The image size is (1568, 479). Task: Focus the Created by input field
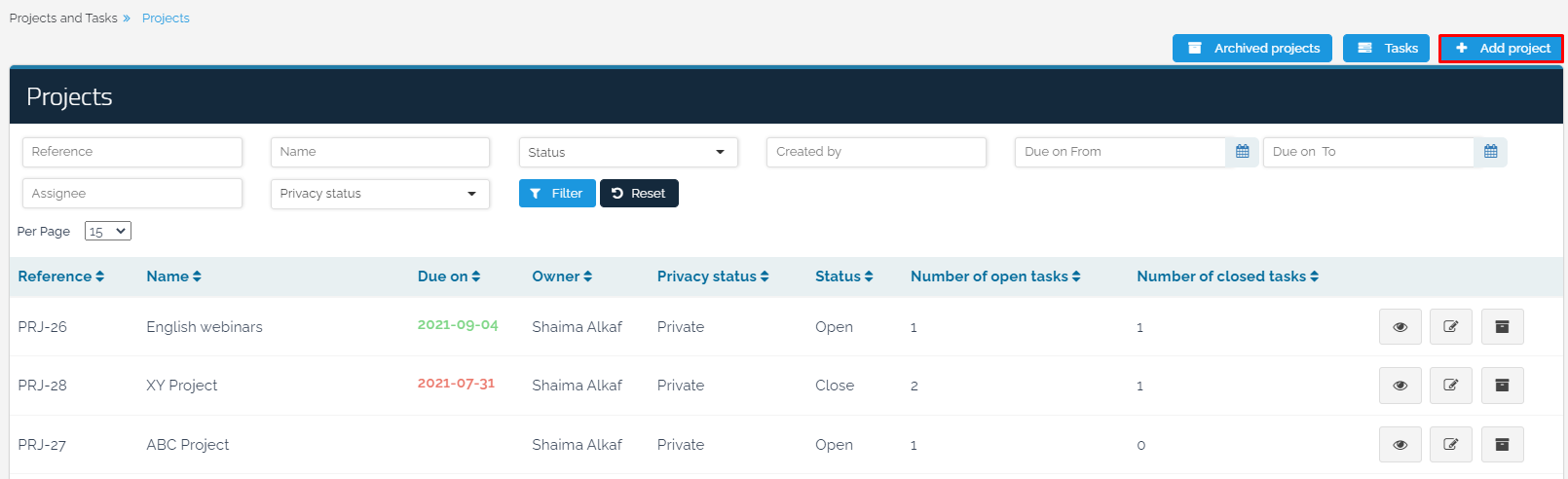[x=876, y=152]
